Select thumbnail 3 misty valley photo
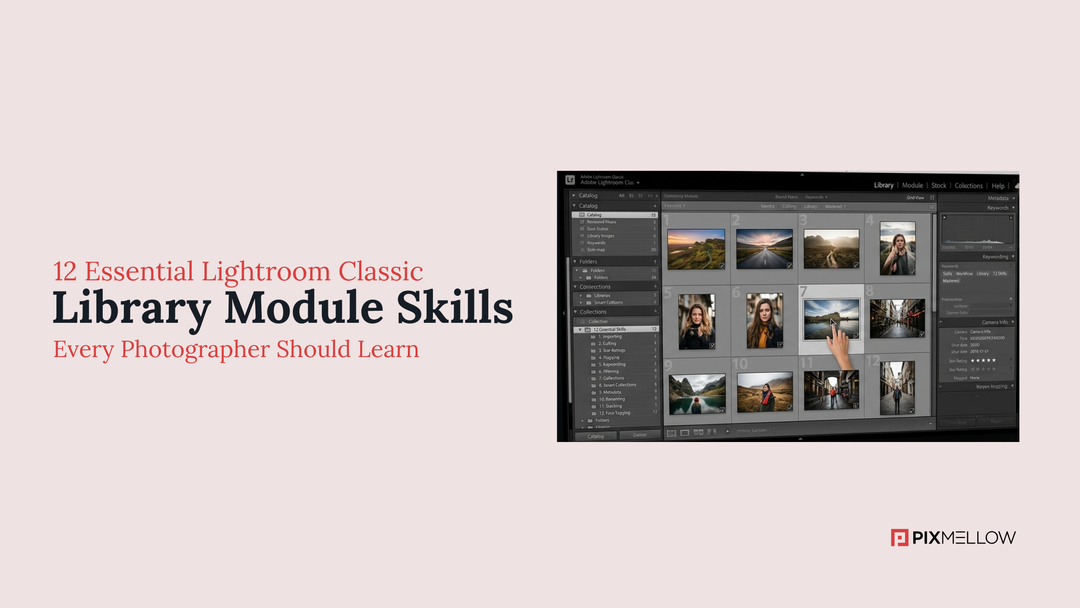Screen dimensions: 1080x608 click(x=831, y=249)
